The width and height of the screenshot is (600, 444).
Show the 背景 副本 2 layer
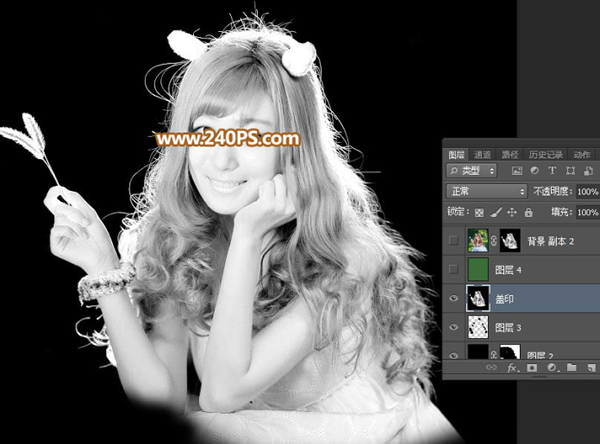tap(453, 240)
